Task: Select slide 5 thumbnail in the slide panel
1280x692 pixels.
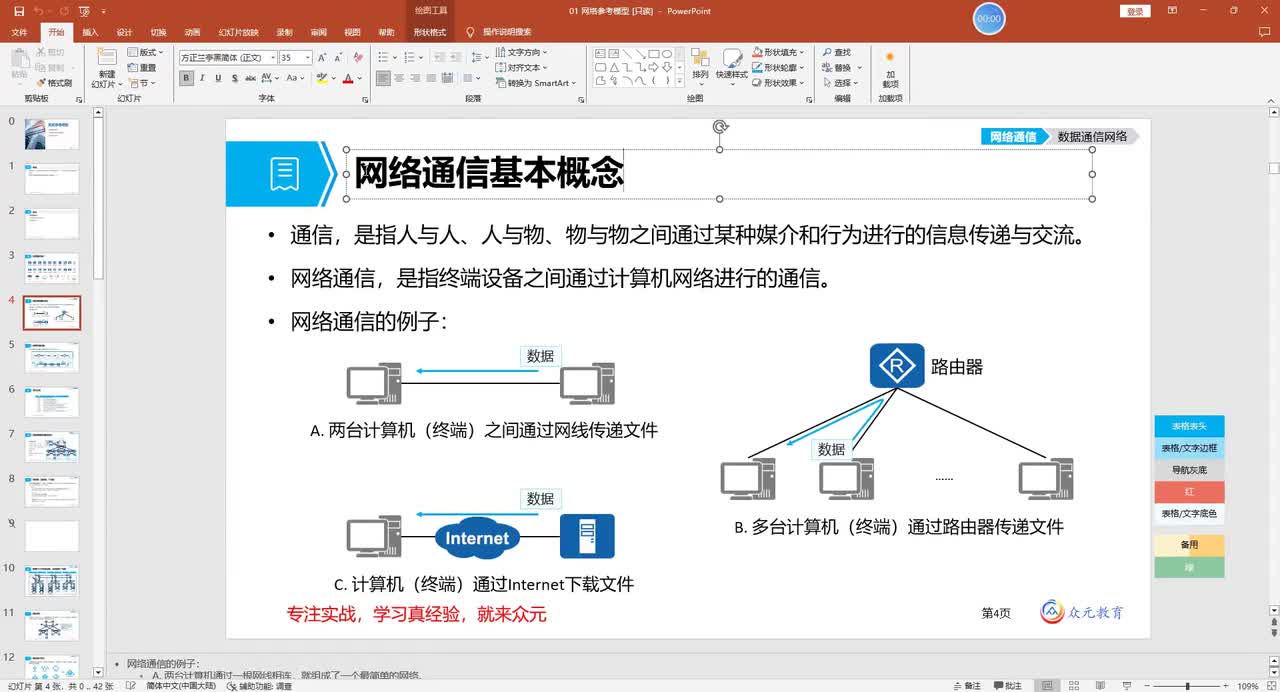Action: [x=52, y=357]
